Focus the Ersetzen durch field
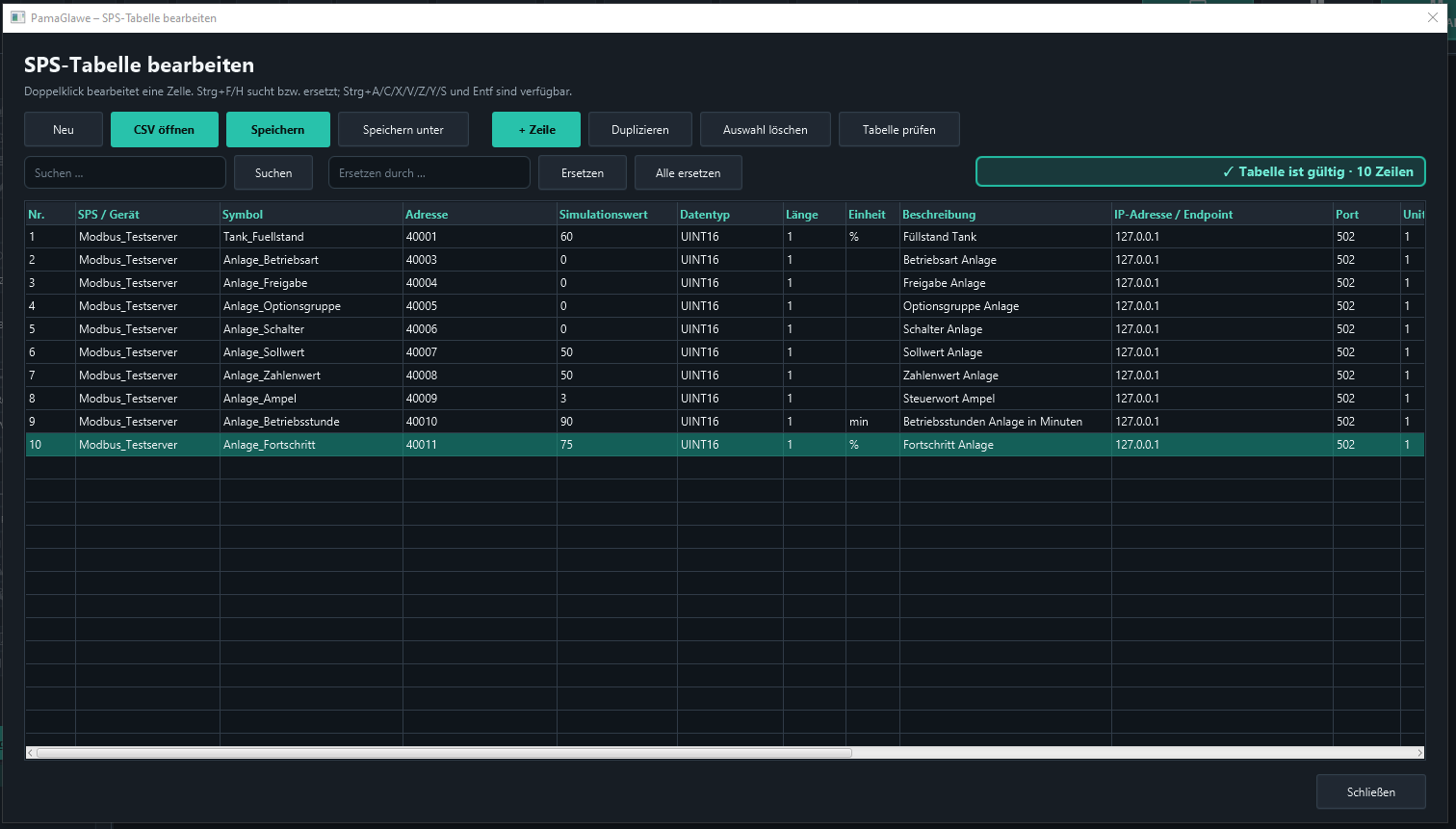1456x829 pixels. (429, 173)
